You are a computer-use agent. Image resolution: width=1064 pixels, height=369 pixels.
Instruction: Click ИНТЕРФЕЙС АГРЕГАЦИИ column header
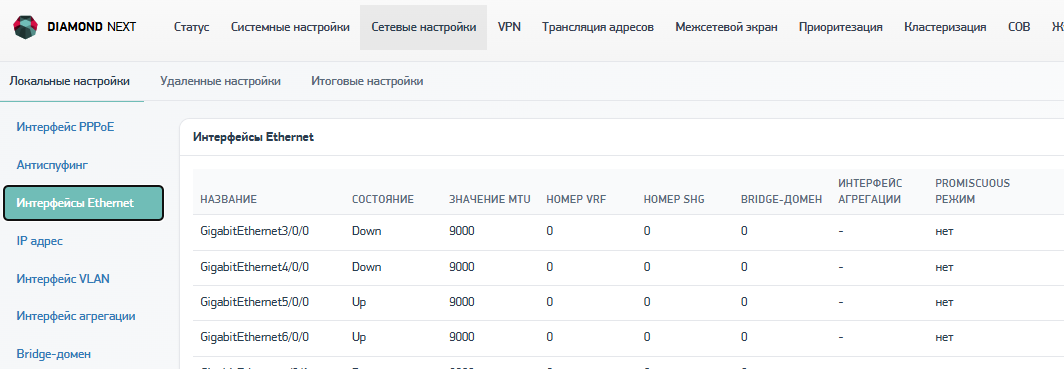(869, 191)
